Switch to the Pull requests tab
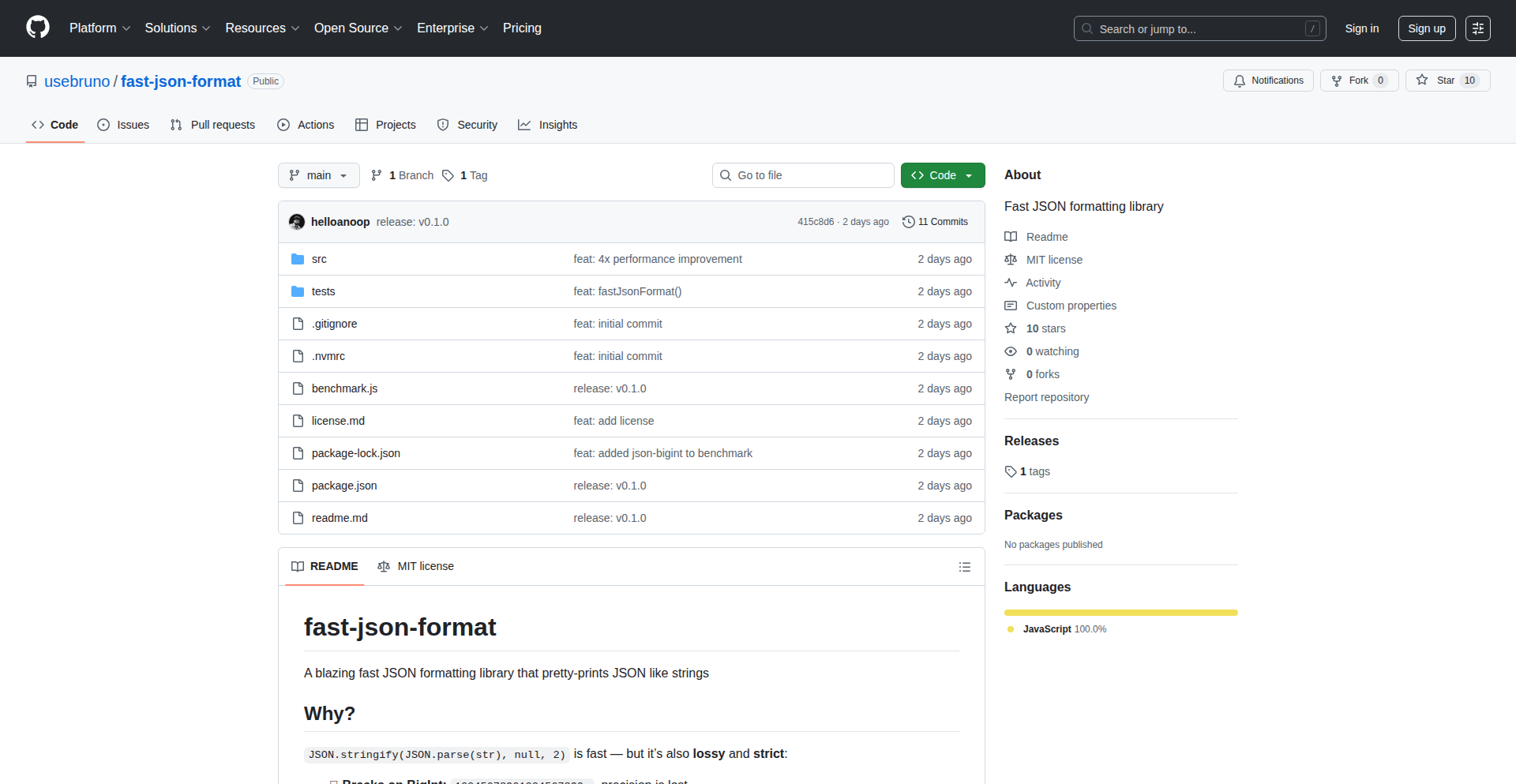1516x784 pixels. (x=213, y=125)
